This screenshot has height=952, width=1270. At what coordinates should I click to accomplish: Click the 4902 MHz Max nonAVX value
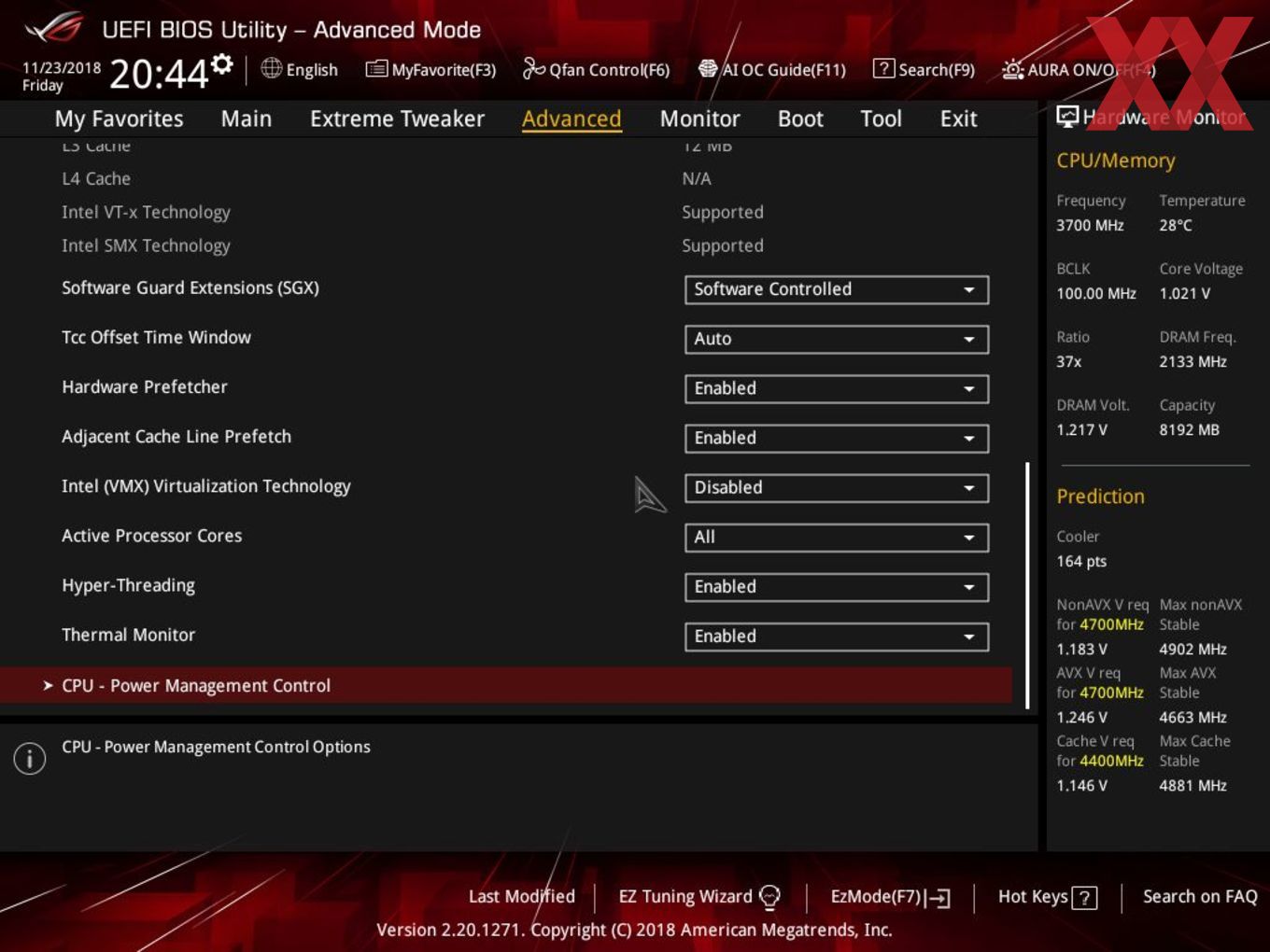tap(1192, 649)
